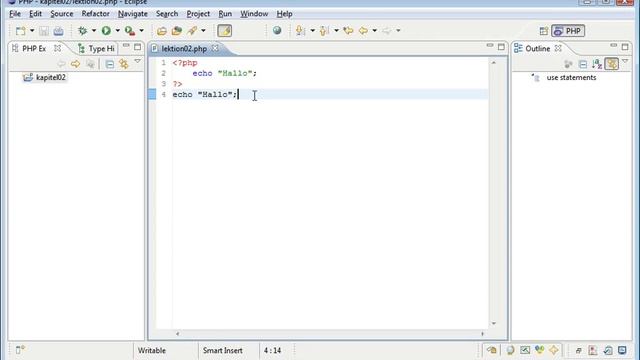Click the Open Type folder icon
This screenshot has width=640, height=360.
pos(162,31)
